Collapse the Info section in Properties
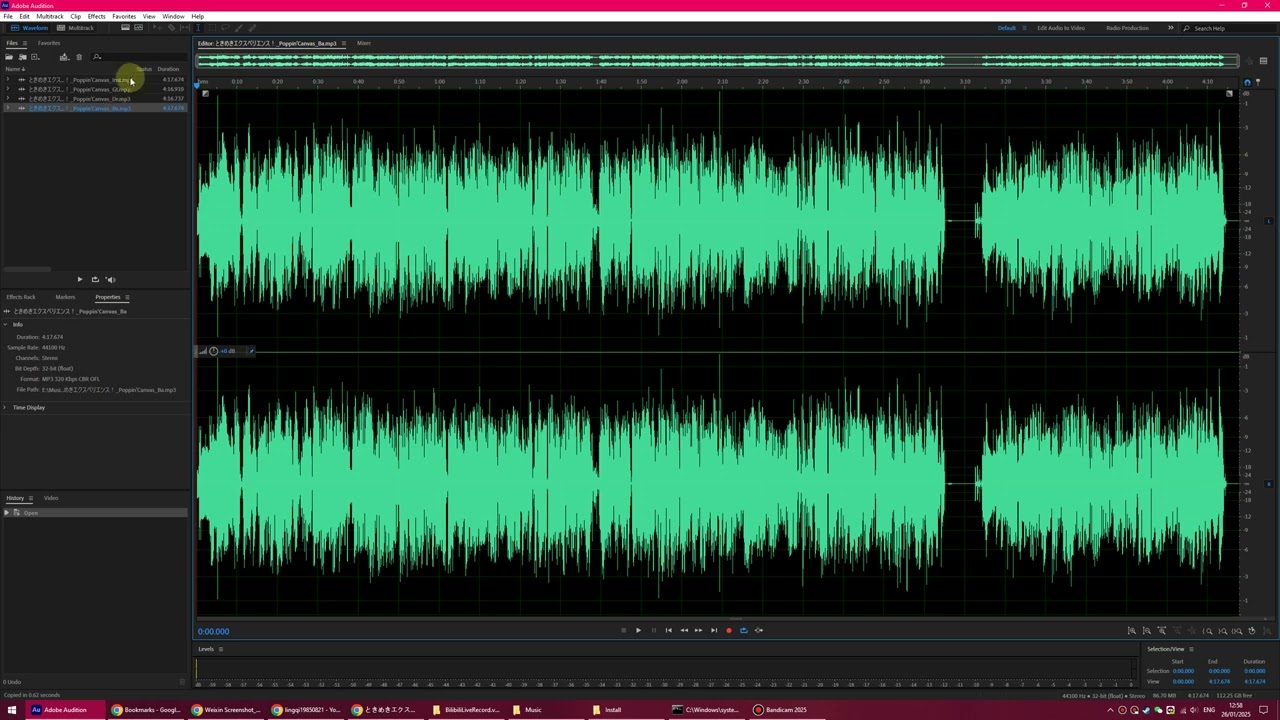1280x720 pixels. (x=5, y=325)
